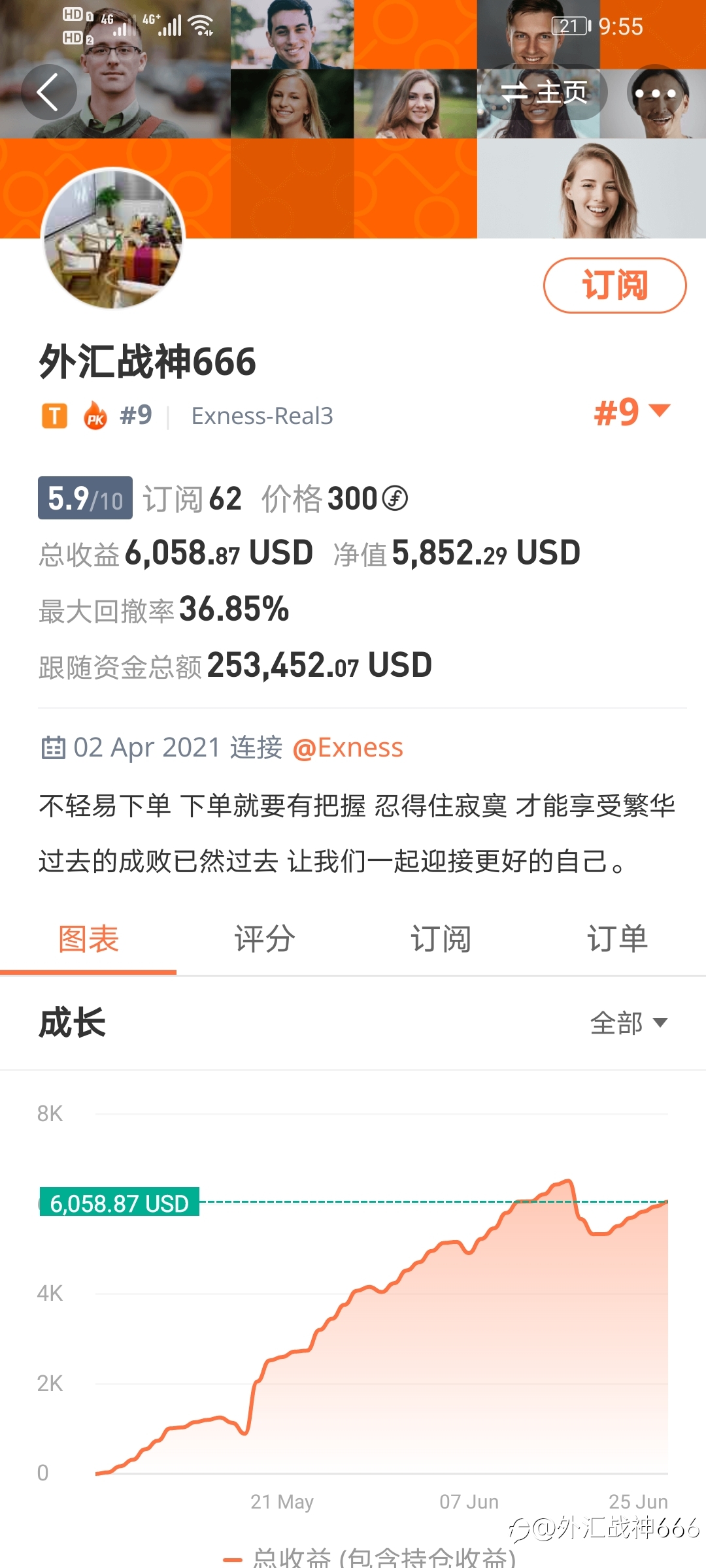This screenshot has width=706, height=1568.
Task: Tap the switch-to-homepage 主页 button
Action: click(x=544, y=92)
